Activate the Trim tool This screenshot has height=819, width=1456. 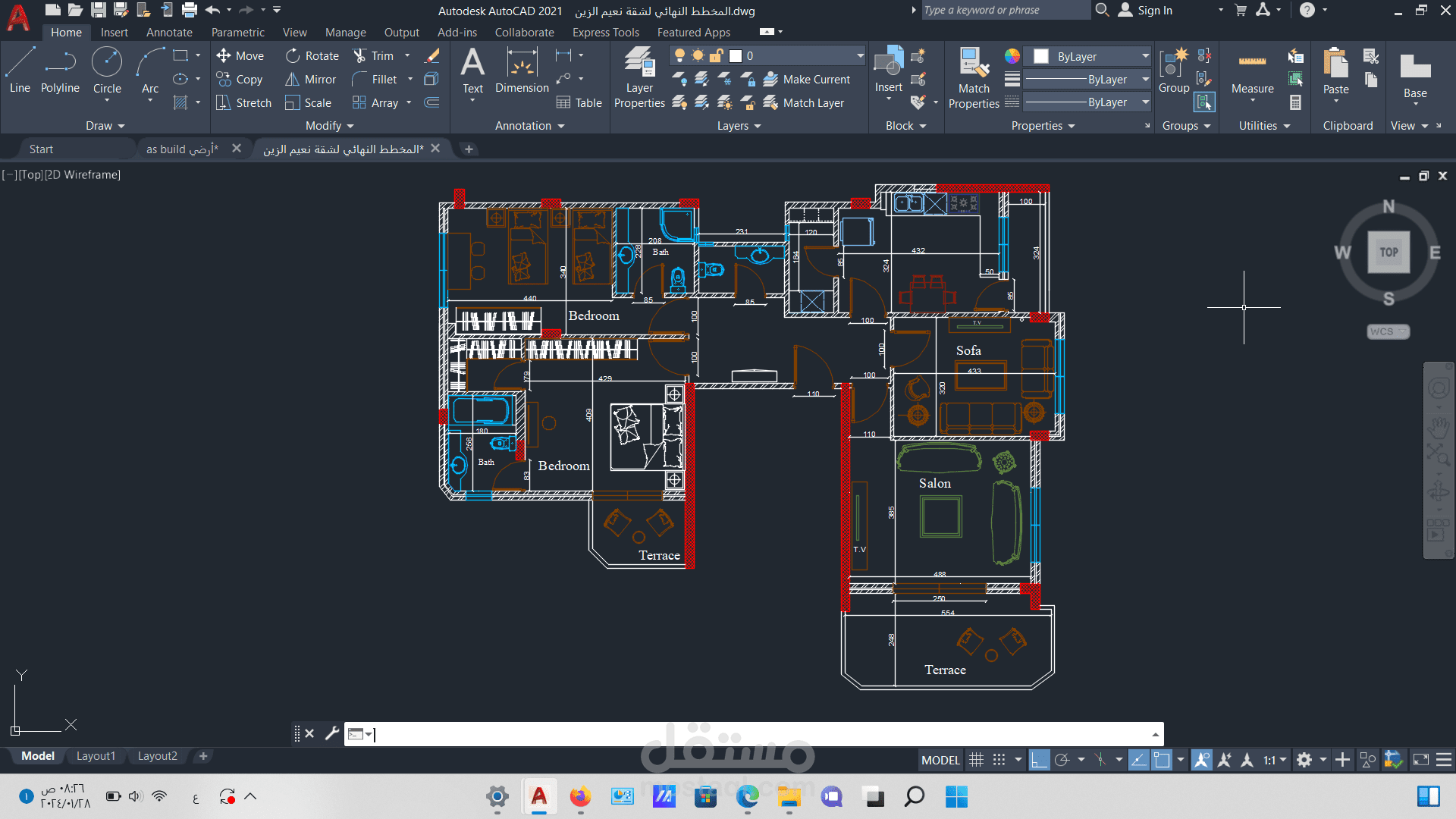click(373, 56)
